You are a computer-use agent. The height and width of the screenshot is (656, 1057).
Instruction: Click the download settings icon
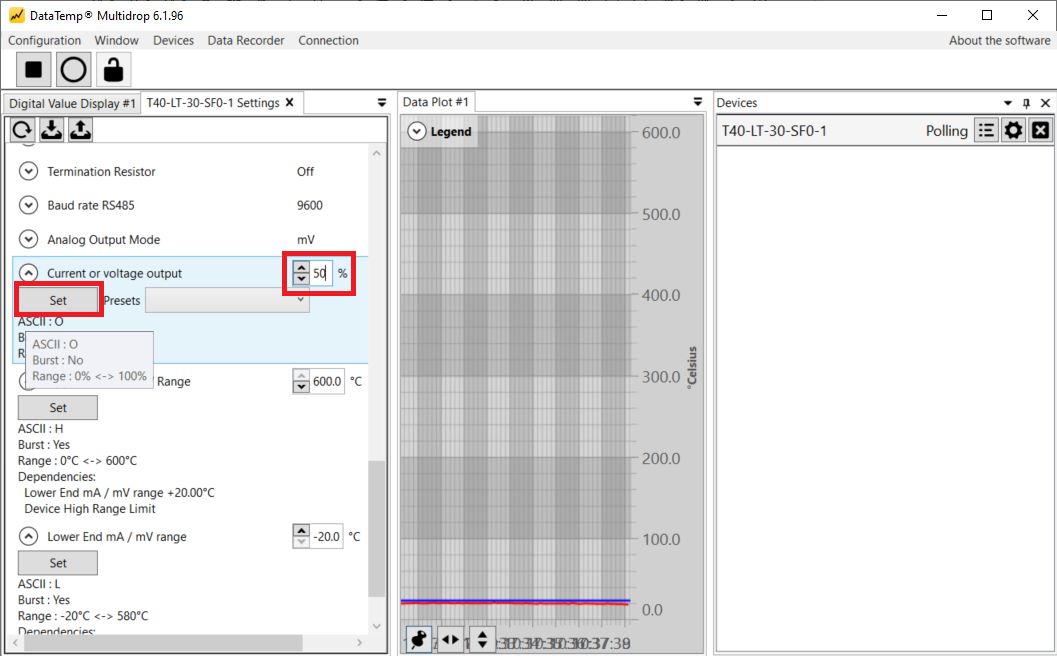coord(51,129)
